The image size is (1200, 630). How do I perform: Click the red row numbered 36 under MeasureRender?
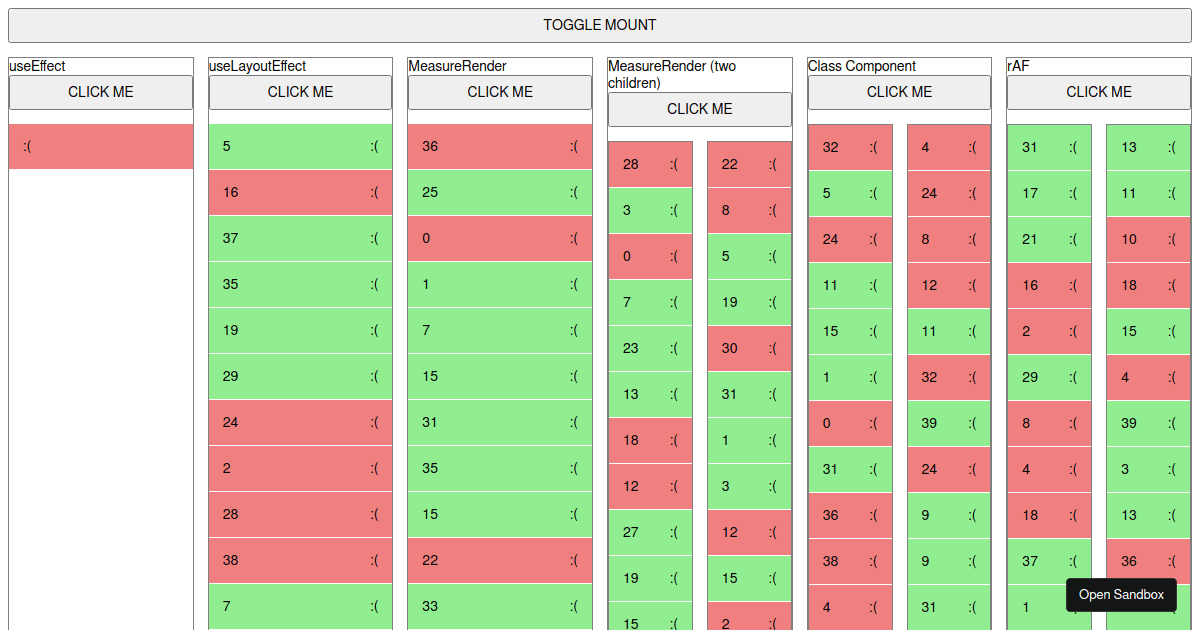click(x=499, y=146)
